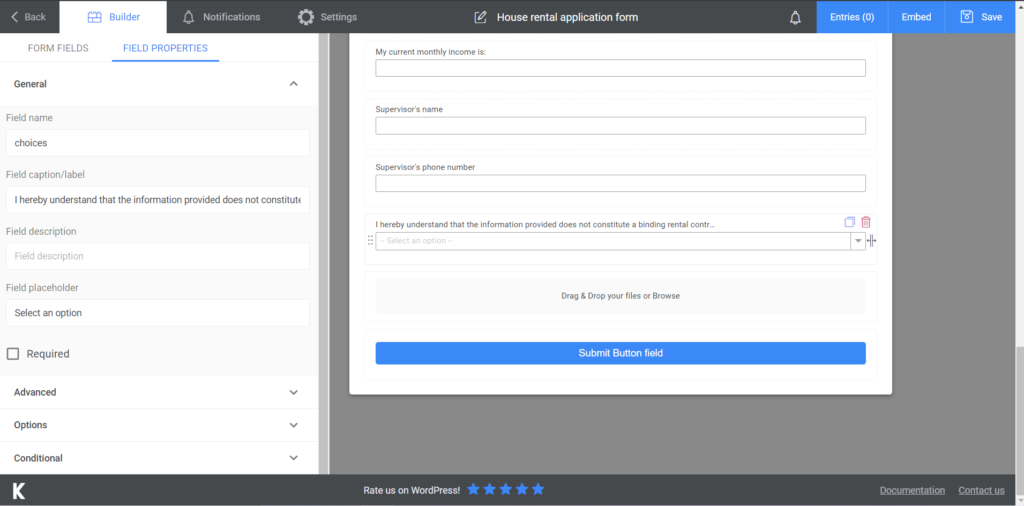The image size is (1024, 506).
Task: Open the Select an option dropdown
Action: coord(620,241)
